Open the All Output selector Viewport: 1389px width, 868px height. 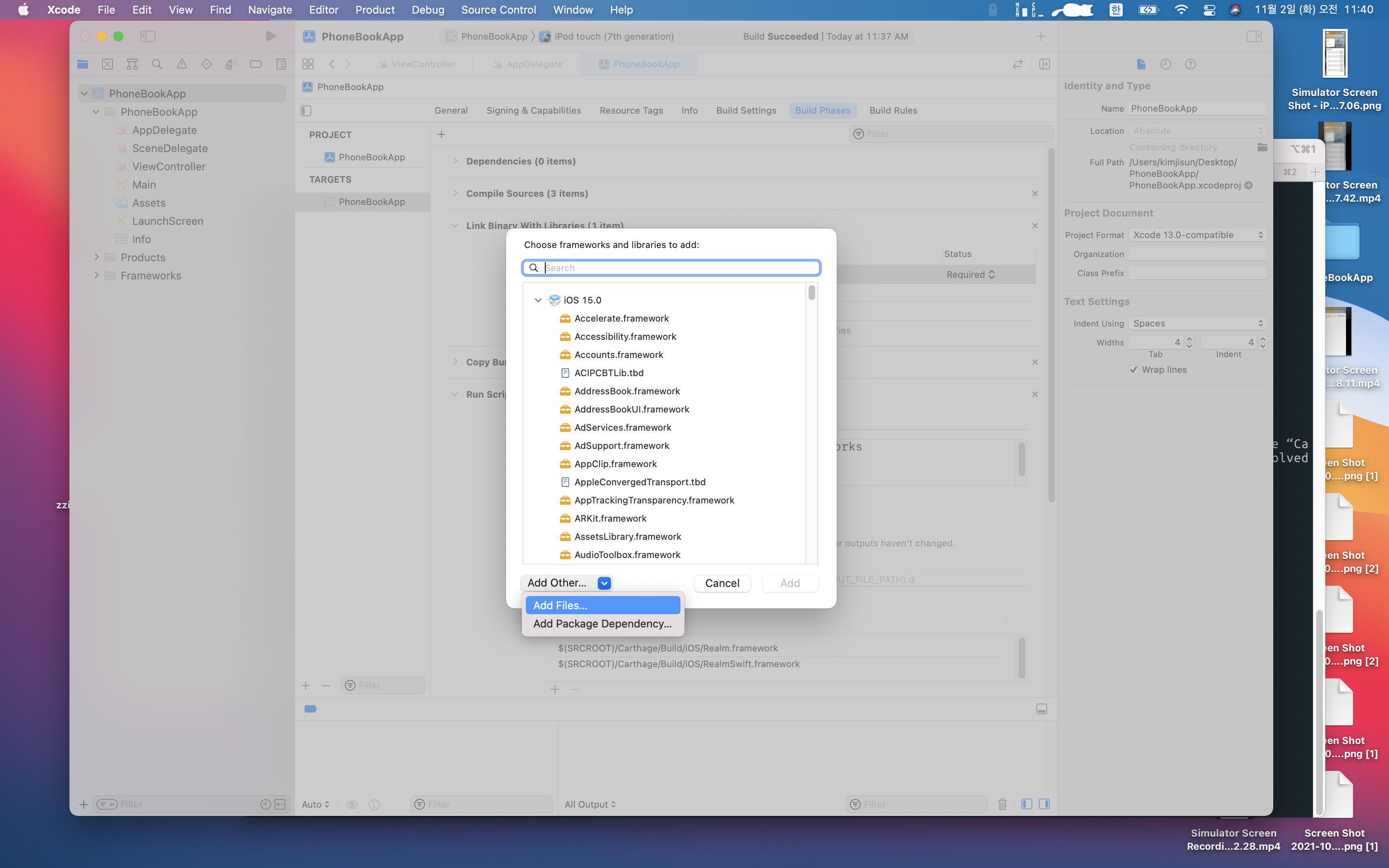(x=590, y=804)
